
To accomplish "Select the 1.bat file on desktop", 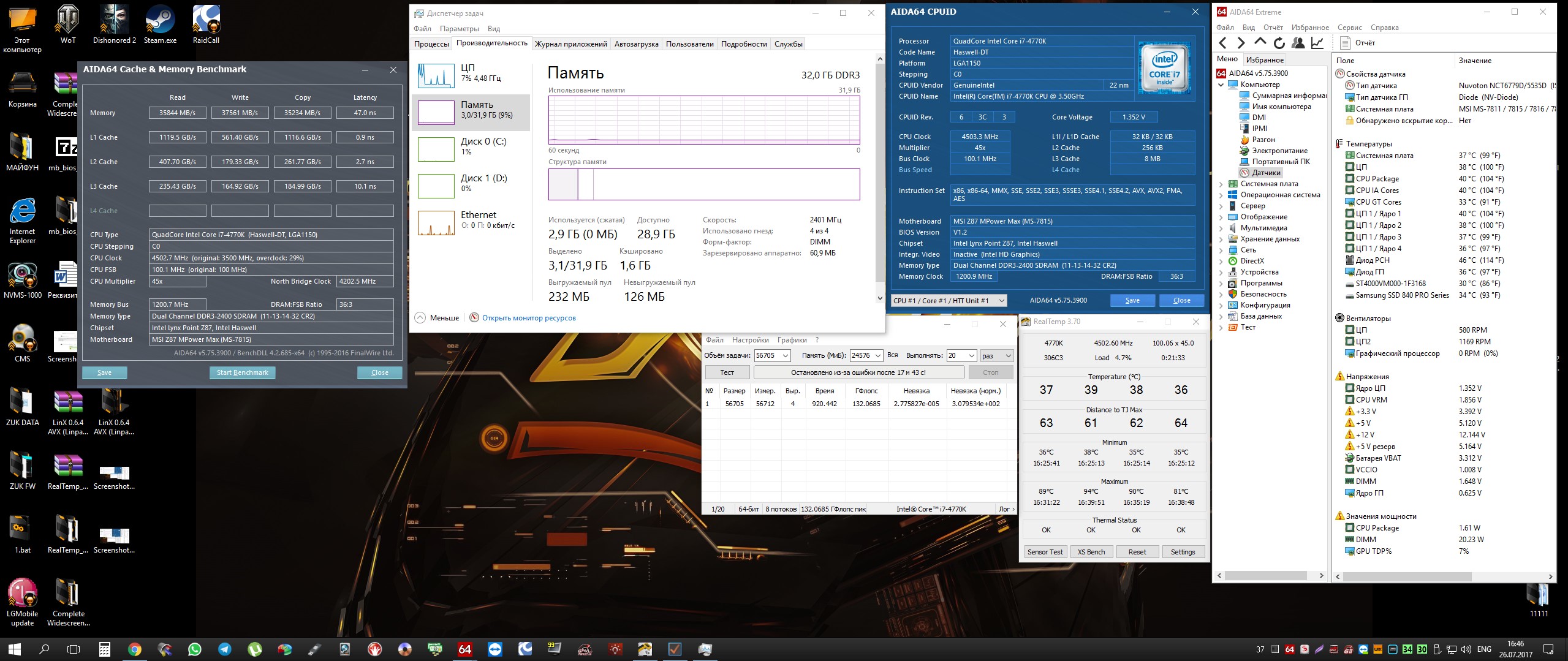I will click(x=22, y=534).
